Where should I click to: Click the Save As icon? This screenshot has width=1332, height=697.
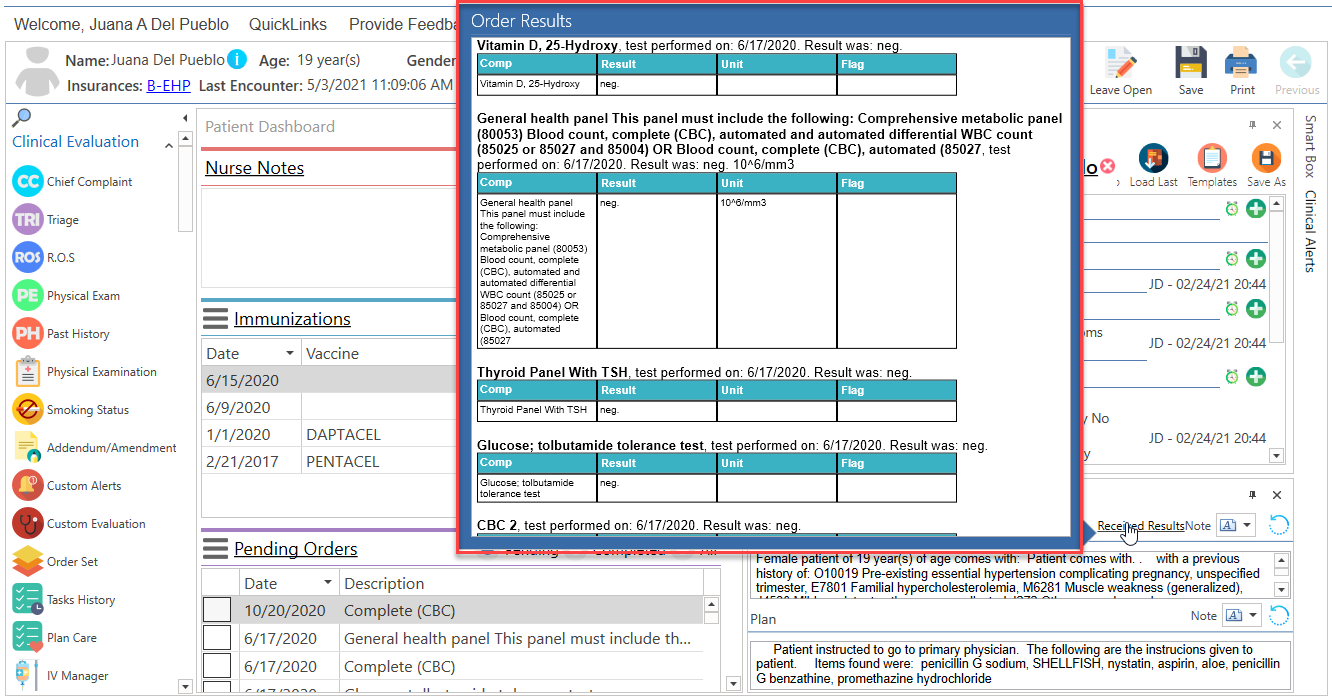click(x=1266, y=165)
